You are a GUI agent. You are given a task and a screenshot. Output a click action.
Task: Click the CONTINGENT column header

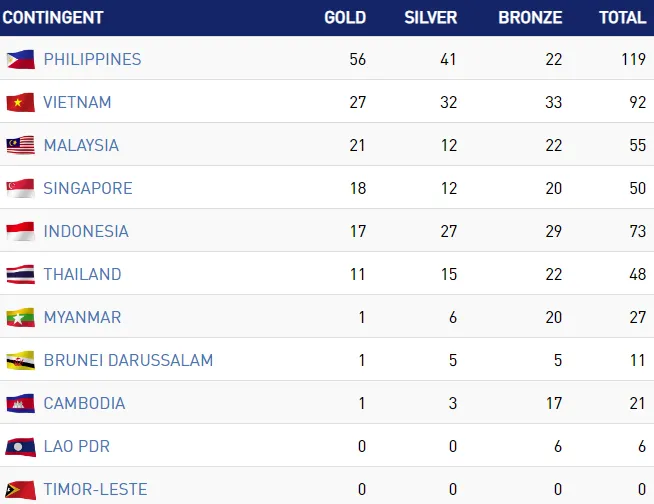click(53, 17)
